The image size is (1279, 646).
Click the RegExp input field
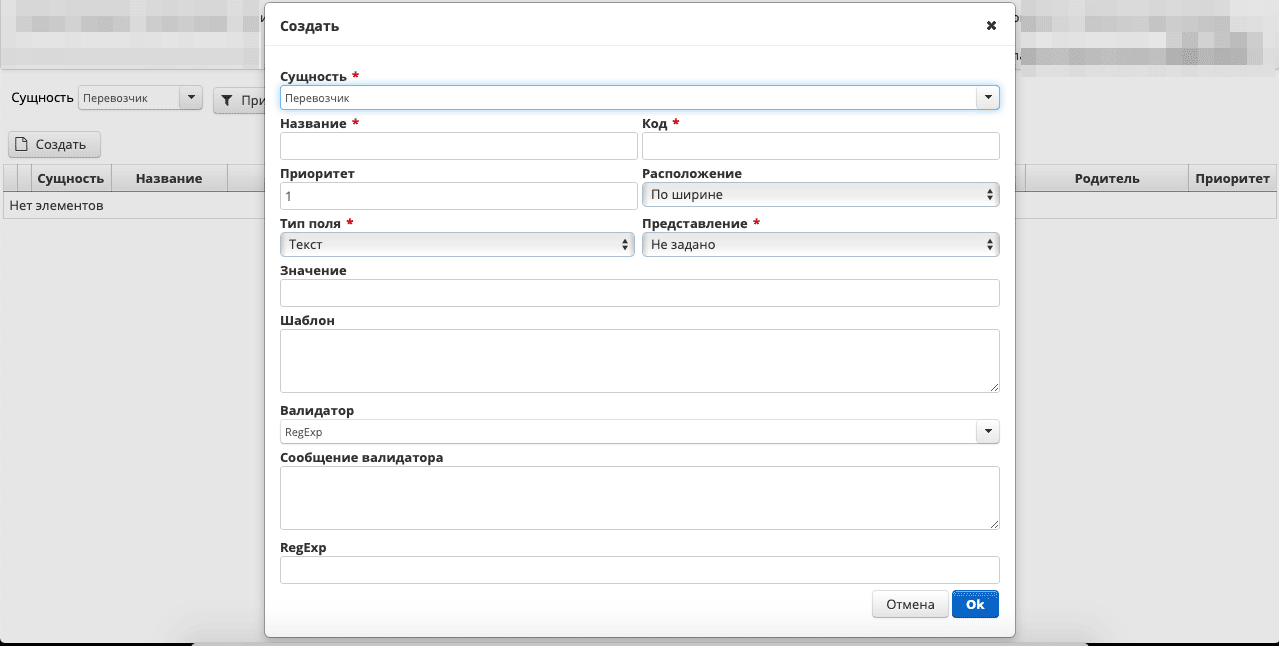(639, 570)
